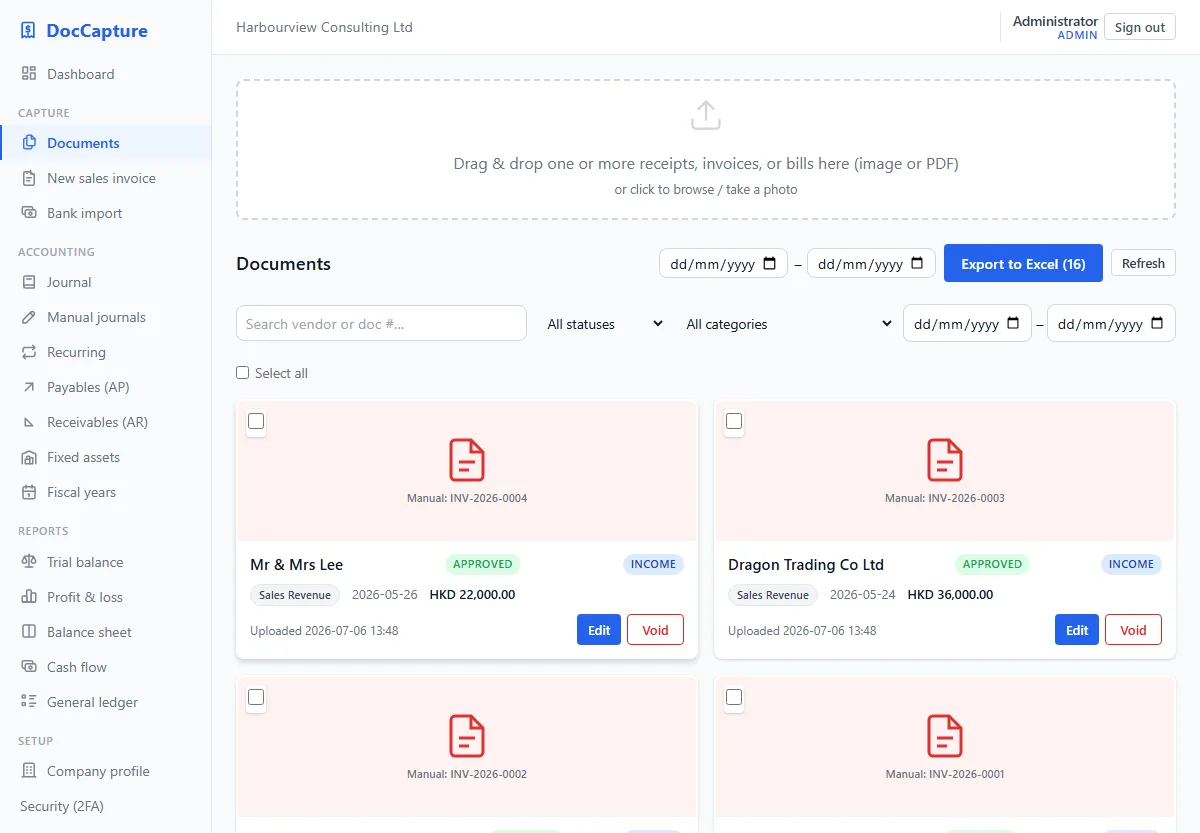
Task: Check the Dragon Trading Co Ltd card checkbox
Action: (734, 421)
